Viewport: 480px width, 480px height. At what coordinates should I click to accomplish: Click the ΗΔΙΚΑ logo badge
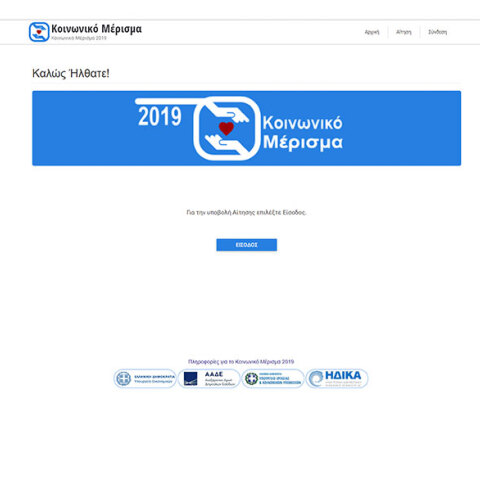point(337,378)
